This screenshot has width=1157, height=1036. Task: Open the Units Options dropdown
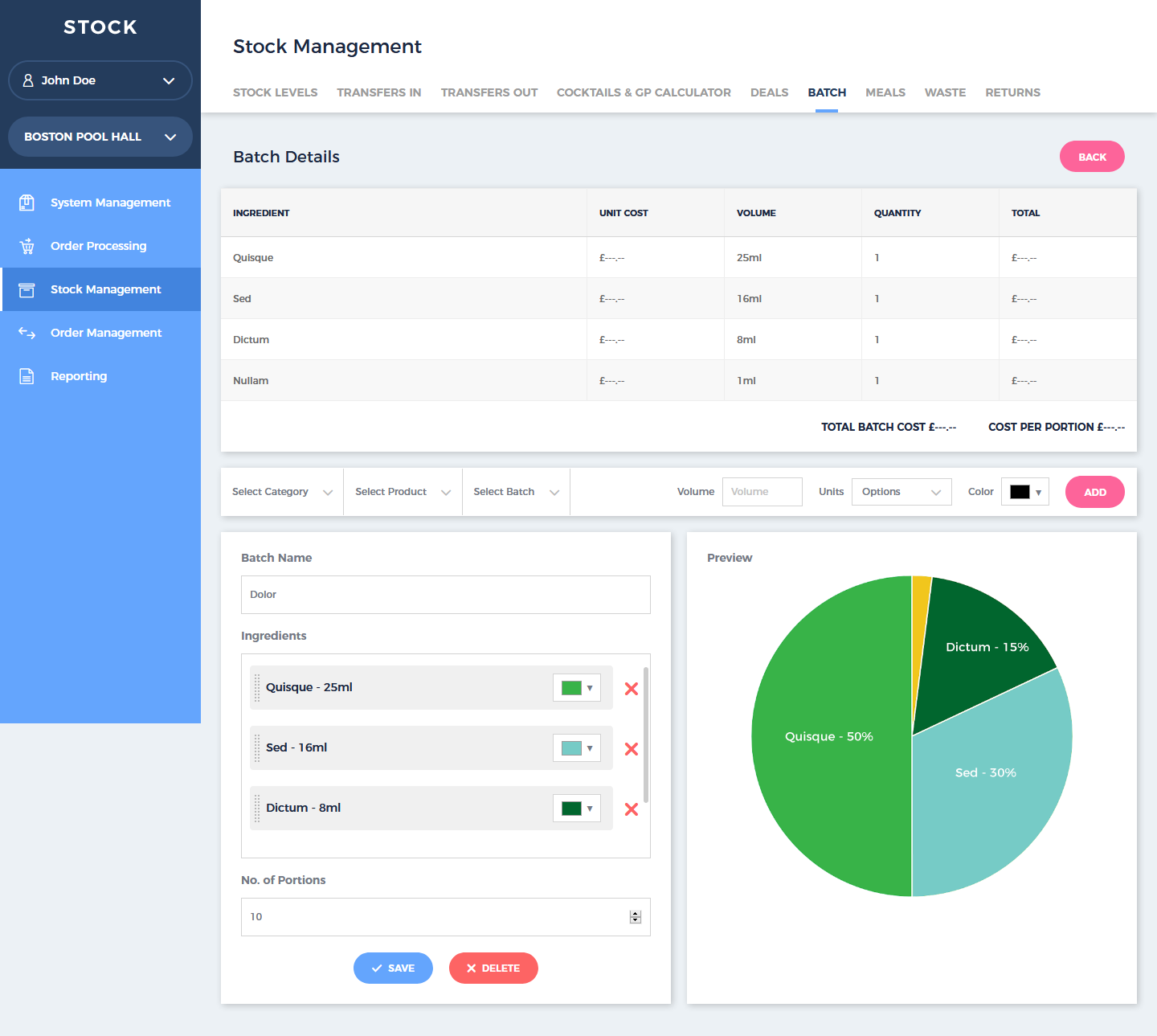pos(901,492)
